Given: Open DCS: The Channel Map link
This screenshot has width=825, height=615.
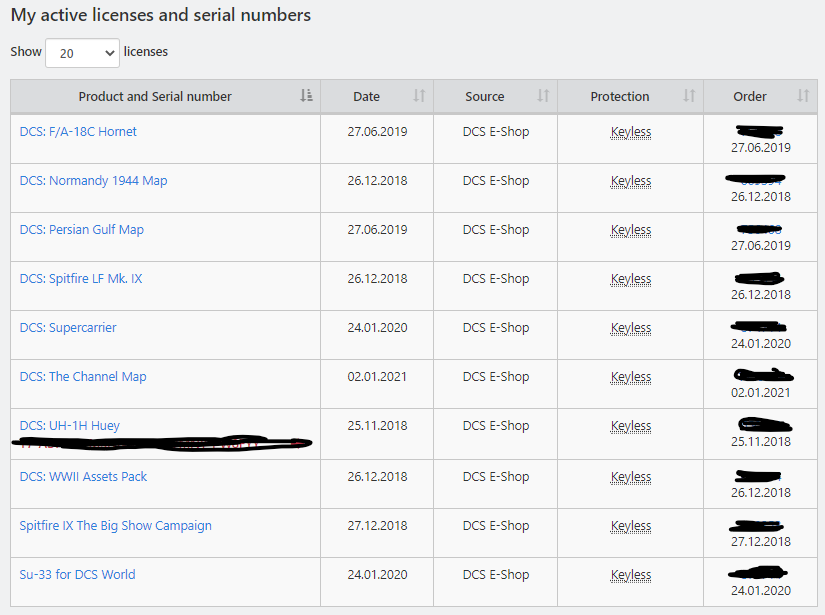Looking at the screenshot, I should tap(83, 377).
